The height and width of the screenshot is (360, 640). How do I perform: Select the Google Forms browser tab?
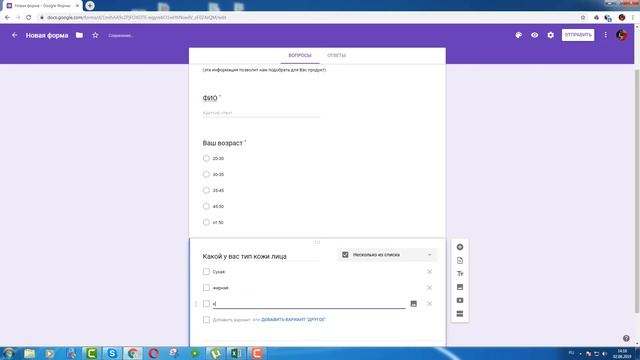point(42,6)
